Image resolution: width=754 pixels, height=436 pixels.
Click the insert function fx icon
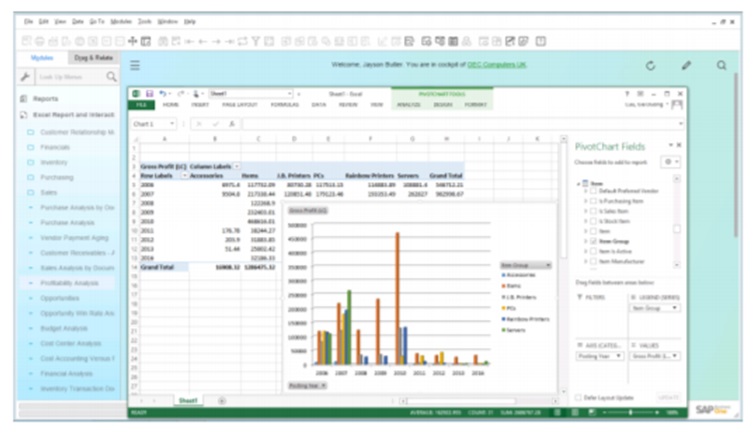pyautogui.click(x=231, y=124)
